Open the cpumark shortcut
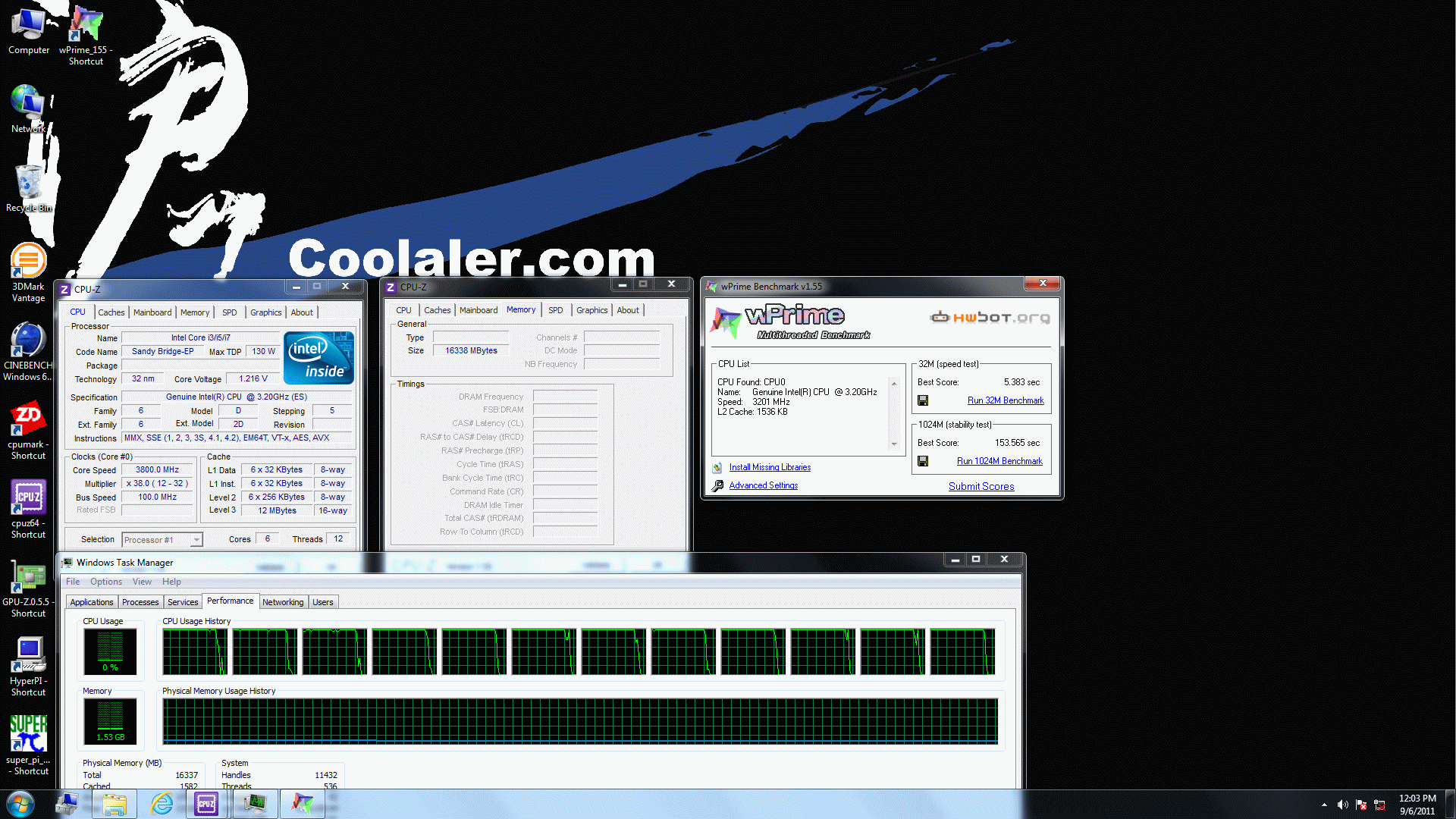Screen dimensions: 1456x819 point(28,430)
